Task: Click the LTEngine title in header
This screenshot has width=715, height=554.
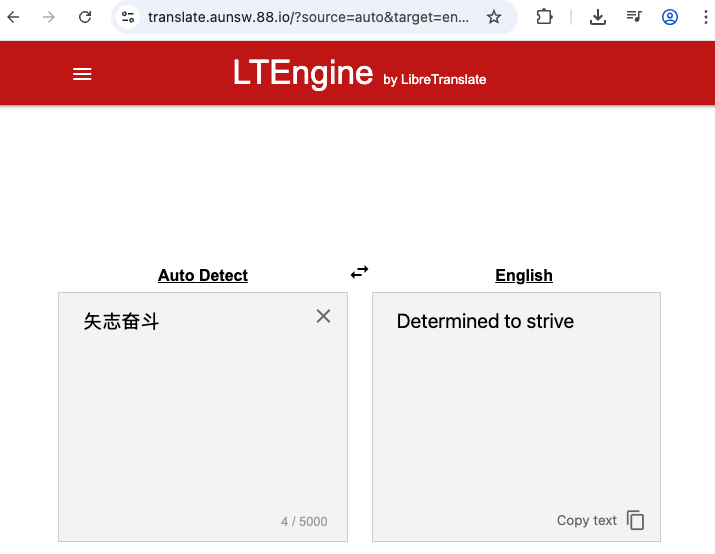Action: [x=302, y=73]
